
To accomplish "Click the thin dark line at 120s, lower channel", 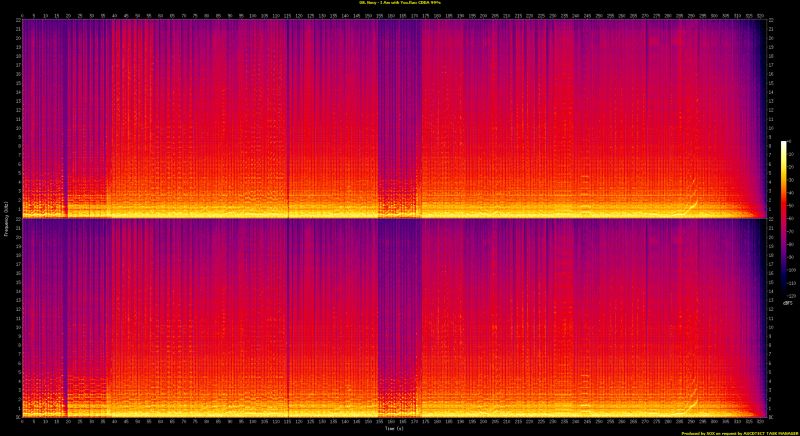I will point(288,320).
